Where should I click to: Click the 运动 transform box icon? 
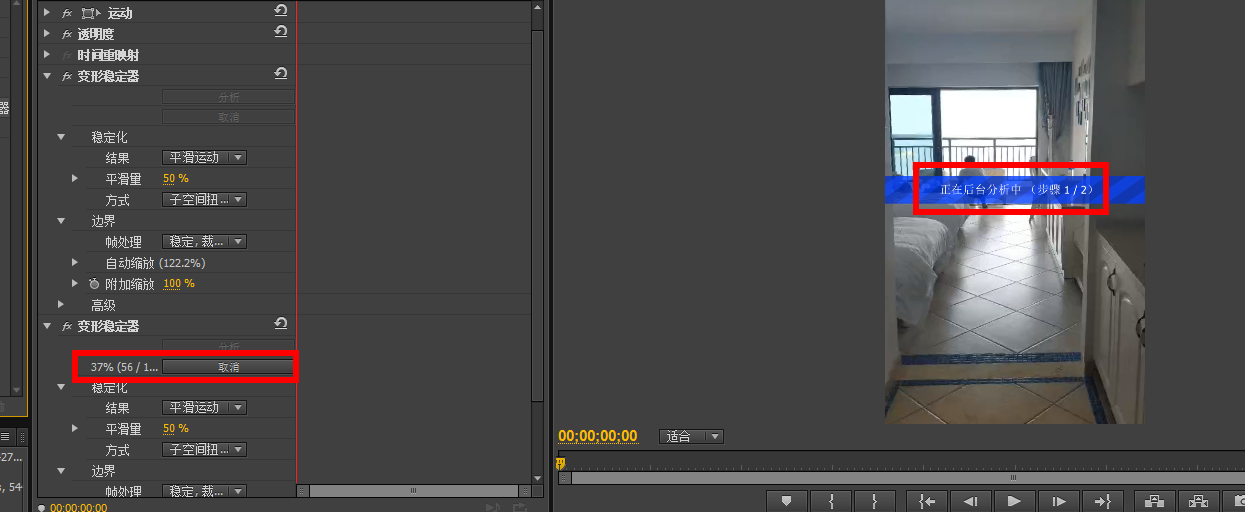tap(89, 13)
